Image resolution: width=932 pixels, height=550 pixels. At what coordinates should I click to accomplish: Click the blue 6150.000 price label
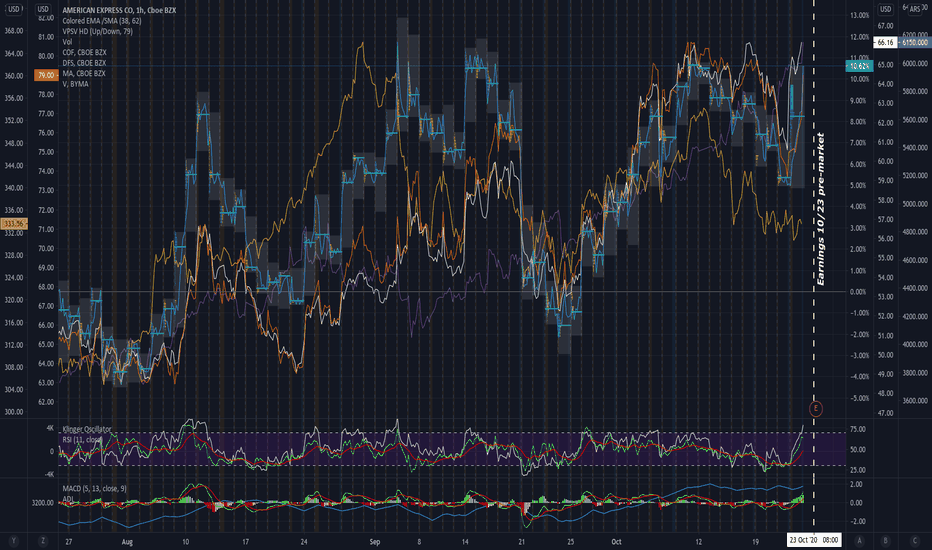click(x=914, y=42)
